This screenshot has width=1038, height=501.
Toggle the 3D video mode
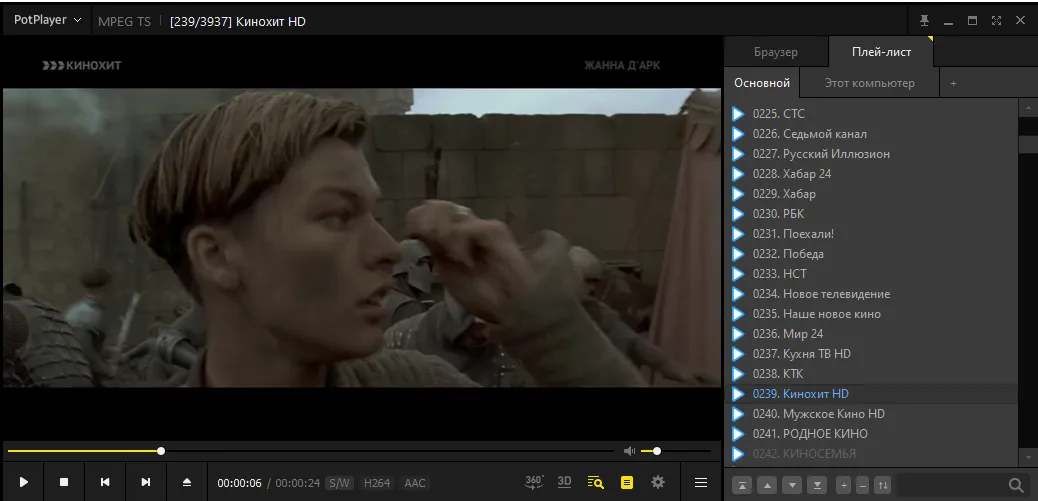564,482
